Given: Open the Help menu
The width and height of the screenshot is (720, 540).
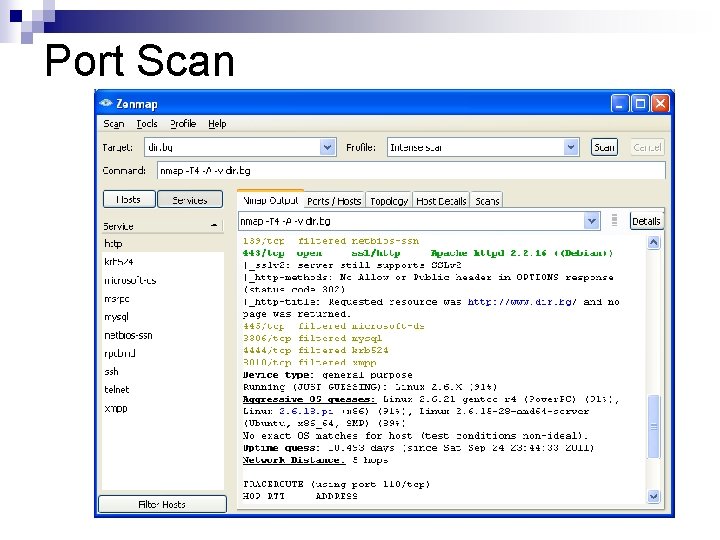Looking at the screenshot, I should [217, 124].
